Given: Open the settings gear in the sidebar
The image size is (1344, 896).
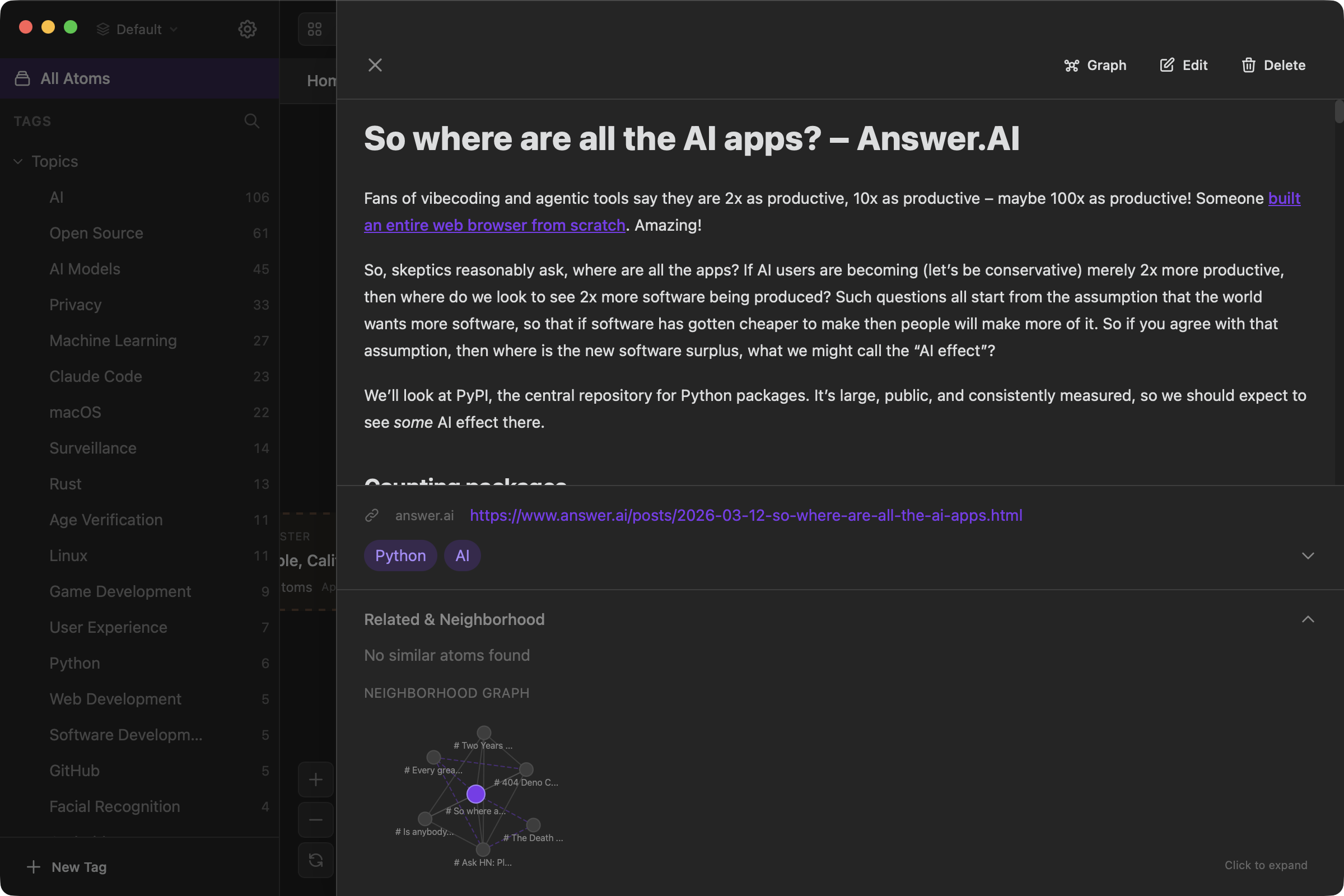Looking at the screenshot, I should point(247,29).
